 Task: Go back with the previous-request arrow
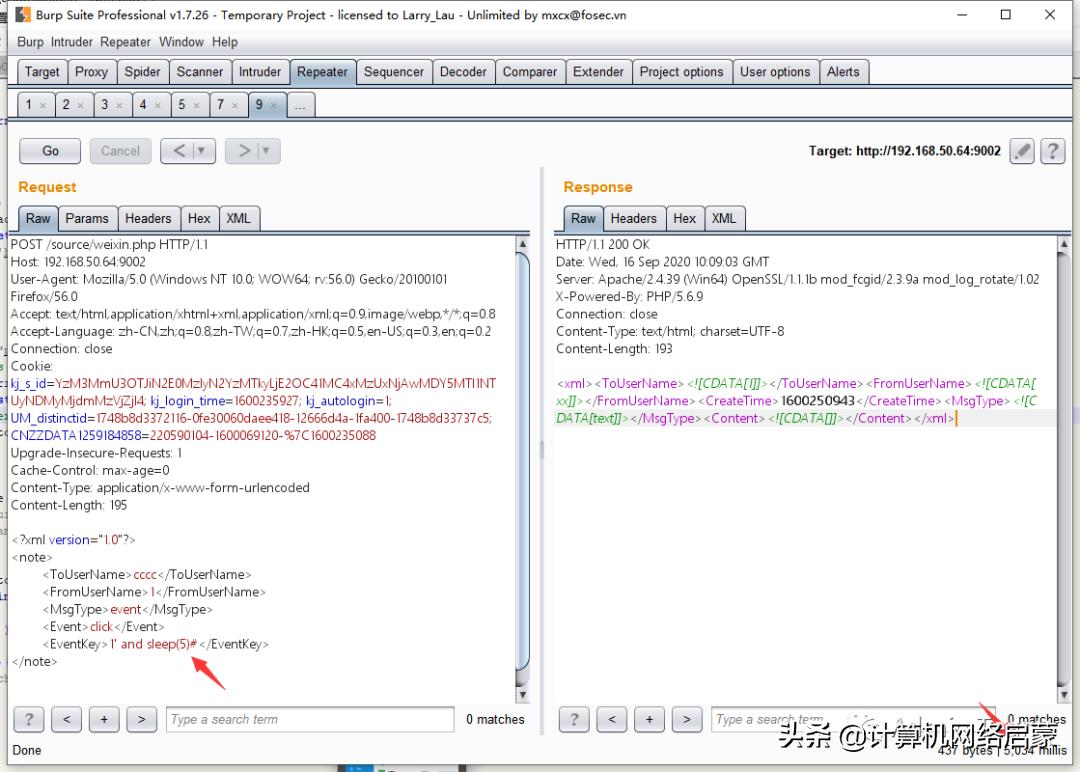coord(179,151)
